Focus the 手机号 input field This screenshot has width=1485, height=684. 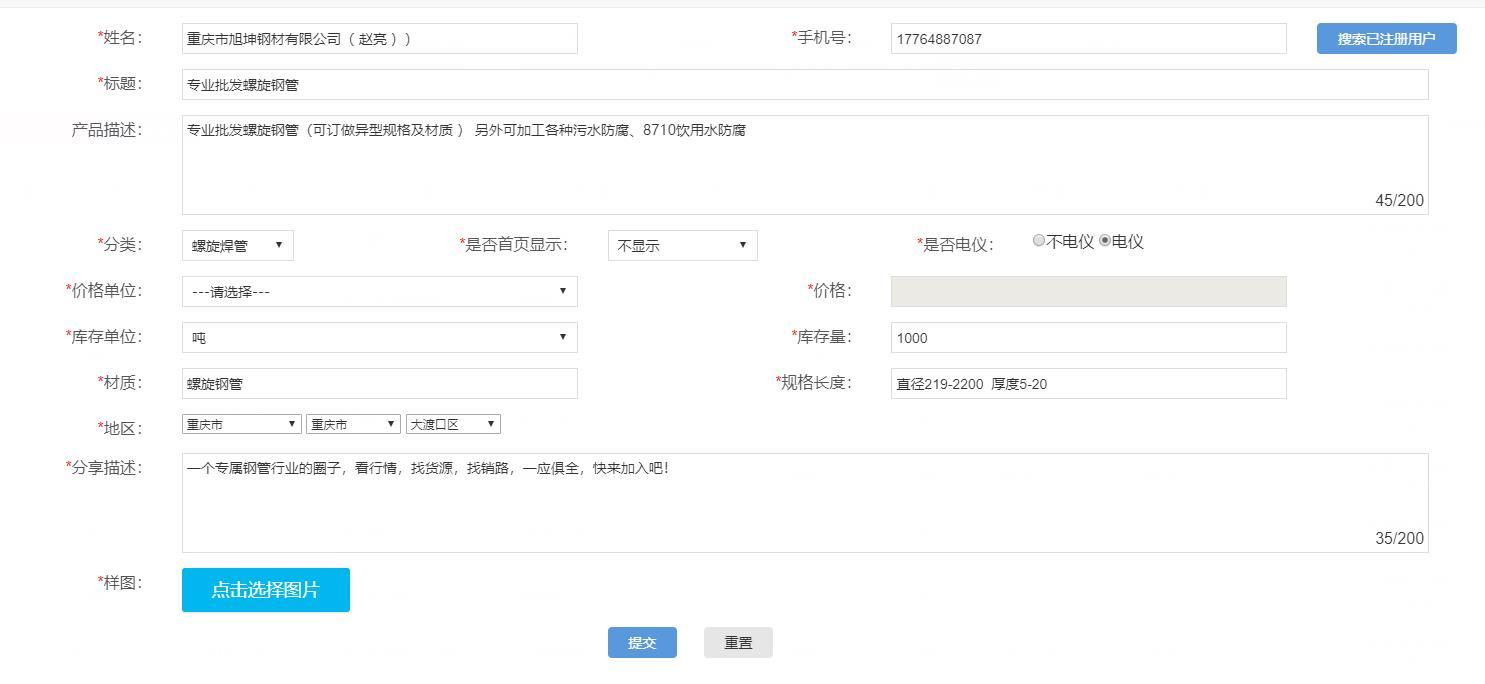(1088, 39)
